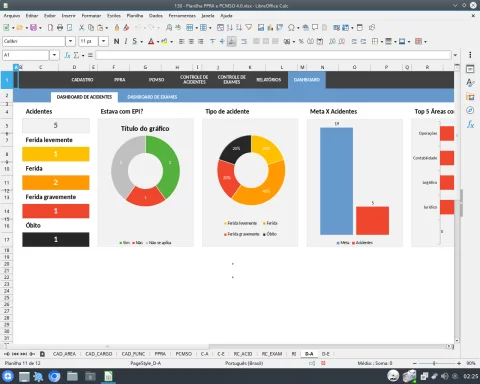This screenshot has height=384, width=480.
Task: Add decimal place icon
Action: [x=332, y=41]
